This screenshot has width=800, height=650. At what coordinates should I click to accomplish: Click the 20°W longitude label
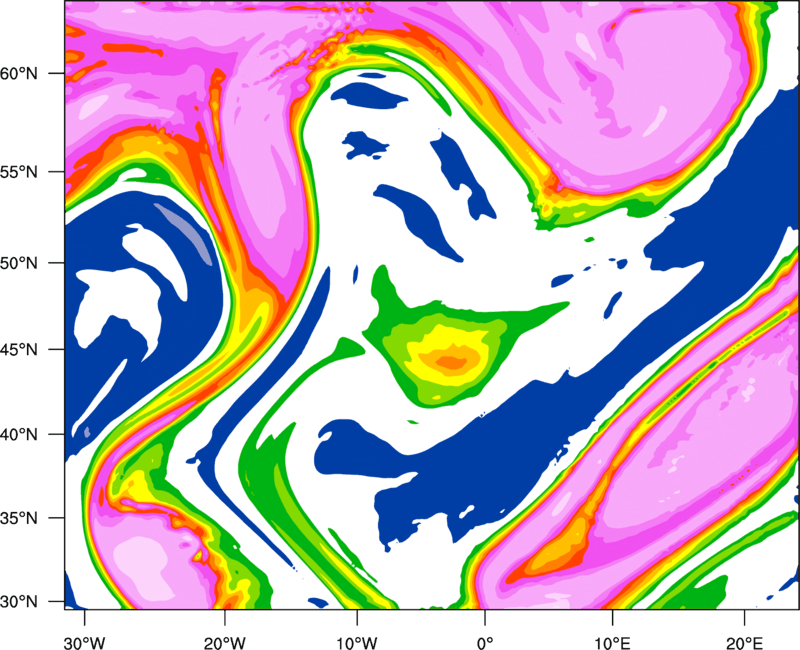coord(225,643)
